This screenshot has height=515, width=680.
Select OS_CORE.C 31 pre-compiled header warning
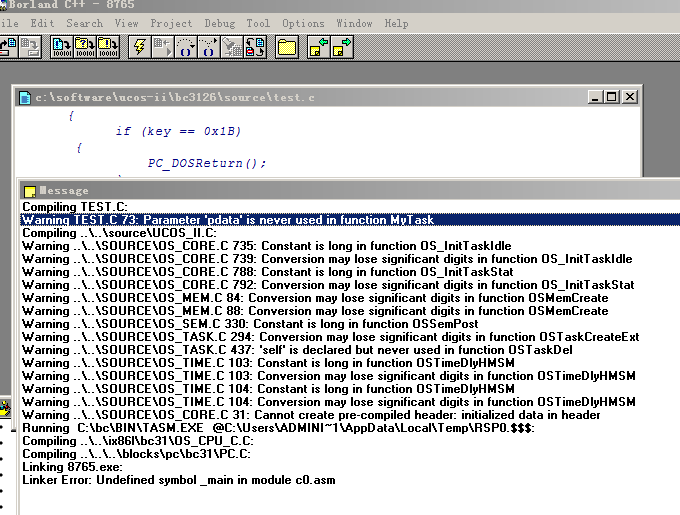350,415
